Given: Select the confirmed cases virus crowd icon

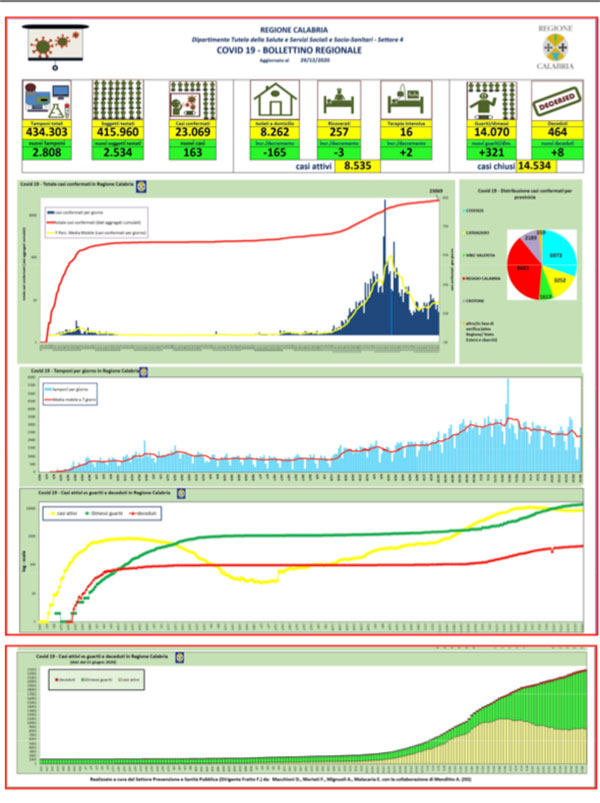Looking at the screenshot, I should (192, 100).
